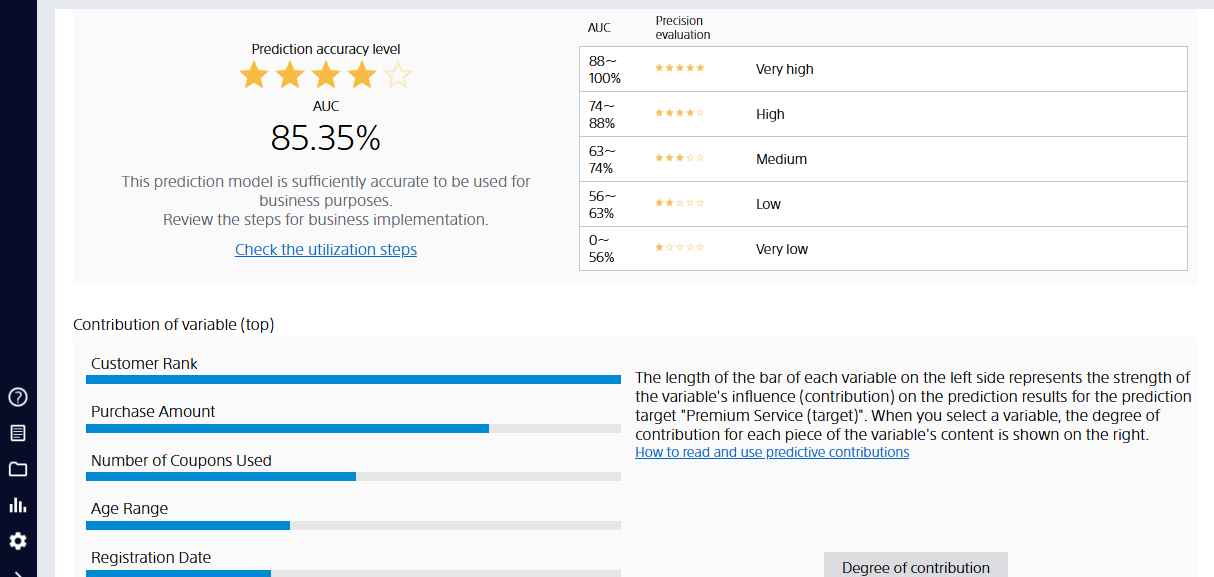Click the prediction accuracy star rating
Image resolution: width=1214 pixels, height=577 pixels.
coord(325,76)
